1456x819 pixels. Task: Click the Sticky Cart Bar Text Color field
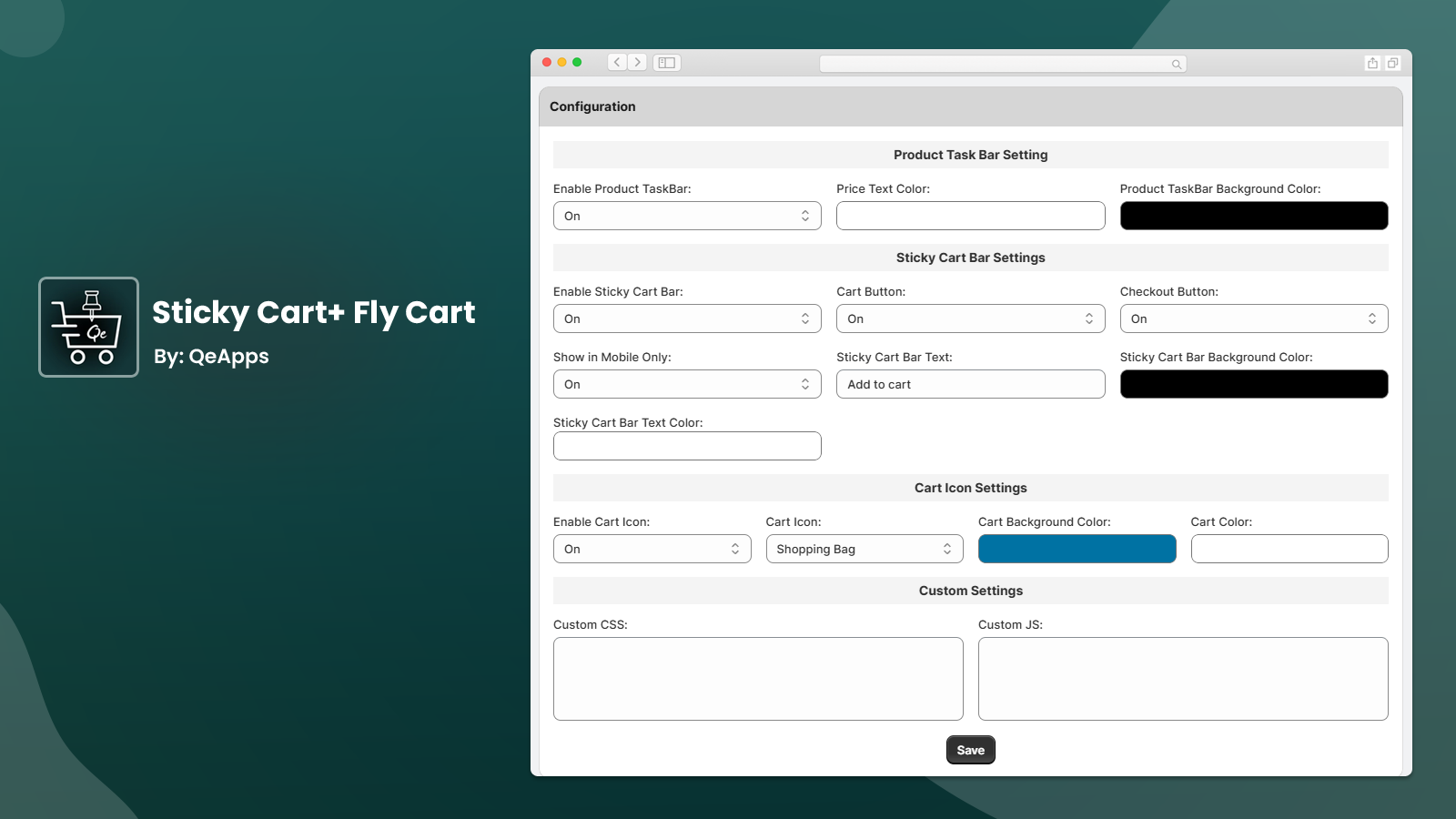(x=687, y=446)
